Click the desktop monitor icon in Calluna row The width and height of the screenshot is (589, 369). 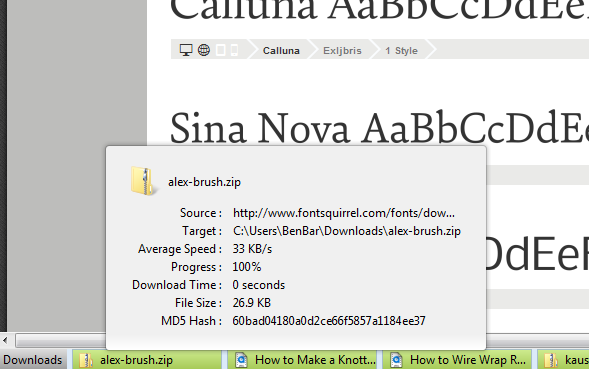click(x=186, y=50)
